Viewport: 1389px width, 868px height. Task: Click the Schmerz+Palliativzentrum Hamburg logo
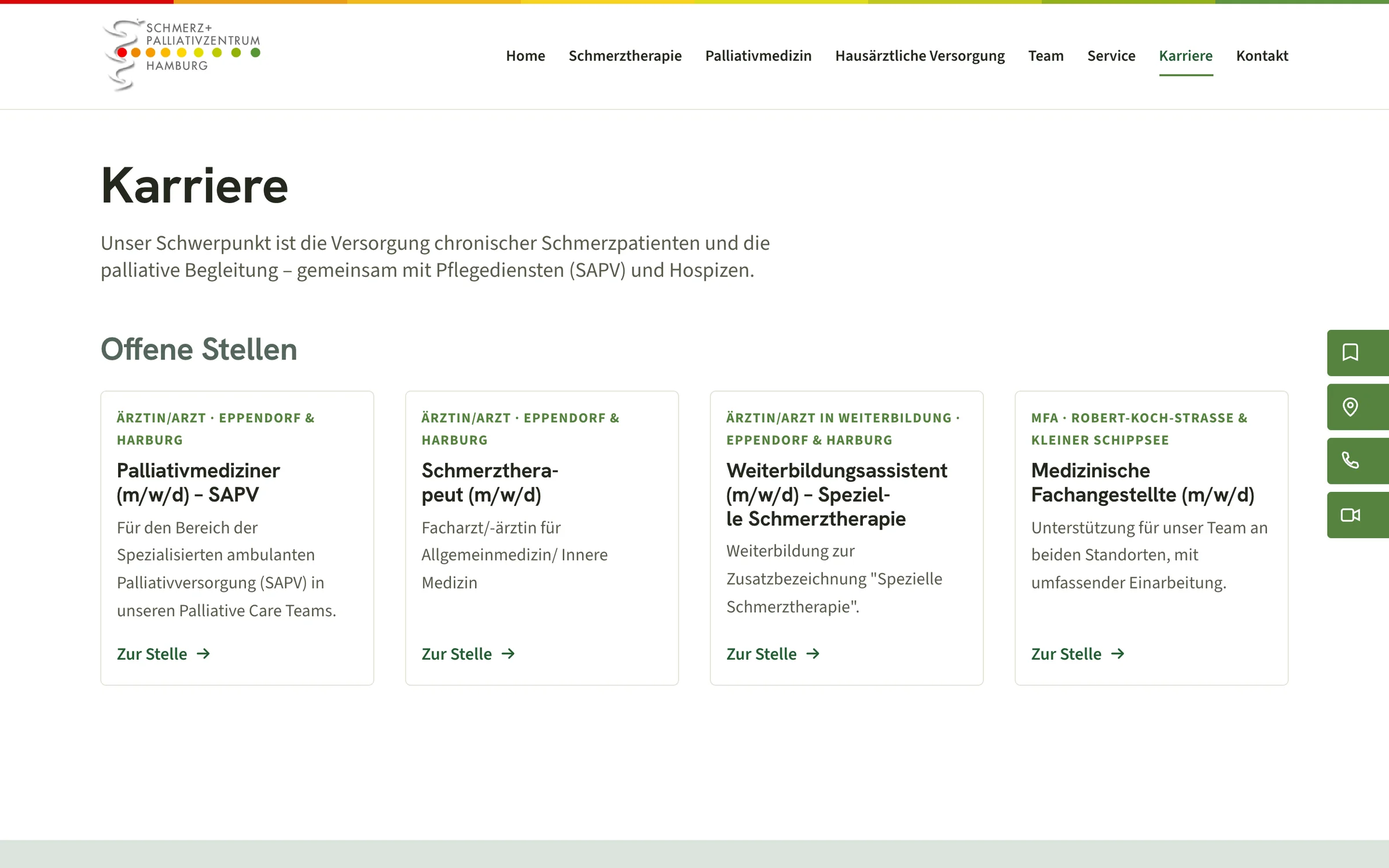coord(182,55)
